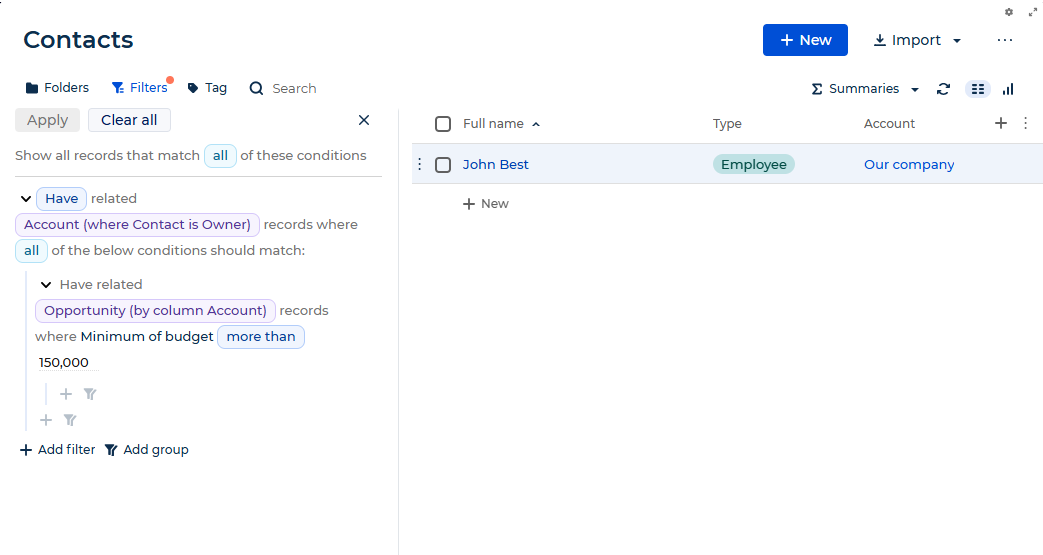
Task: Open the Import dropdown arrow
Action: [x=957, y=41]
